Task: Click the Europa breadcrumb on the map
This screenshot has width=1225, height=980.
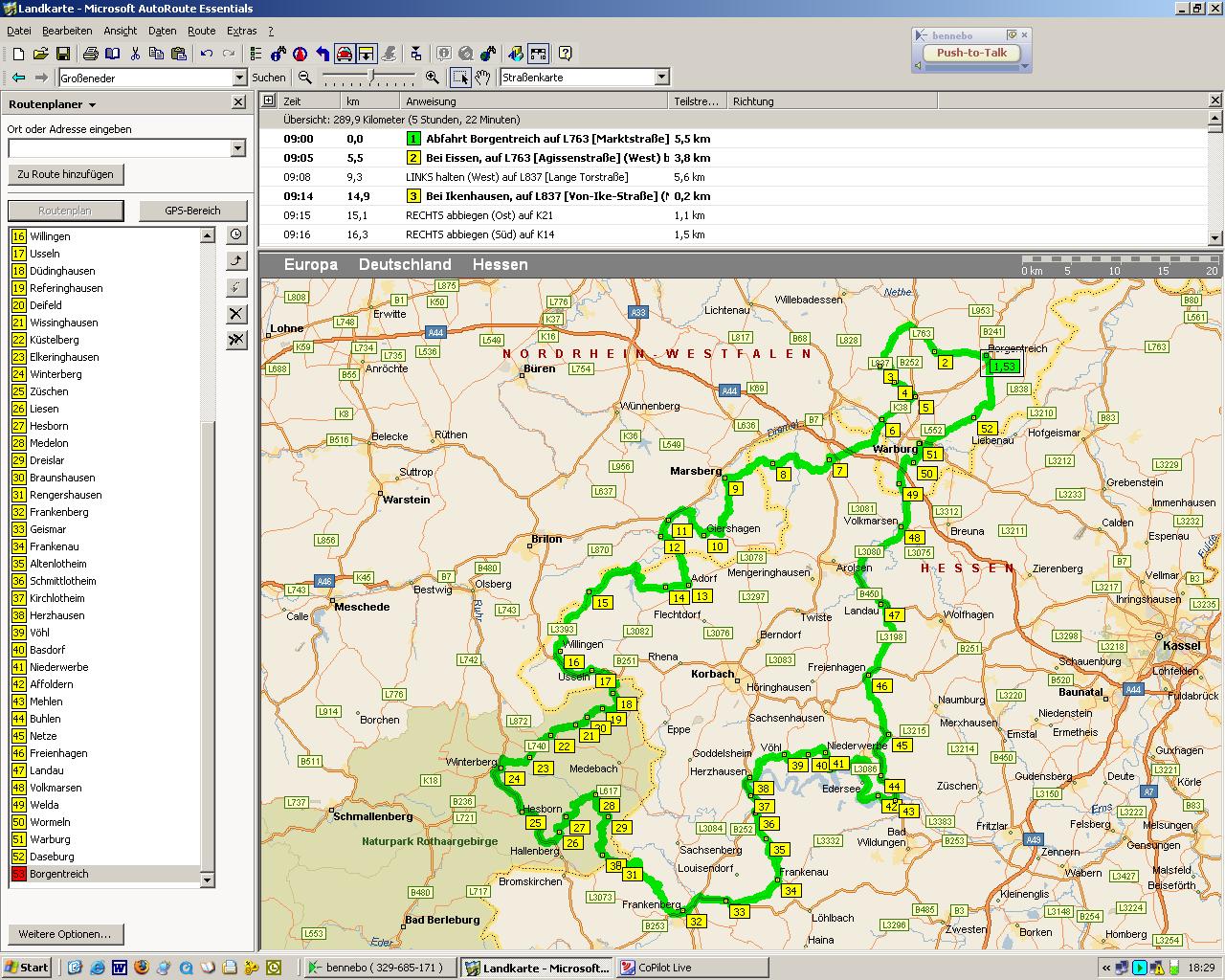Action: pos(310,264)
